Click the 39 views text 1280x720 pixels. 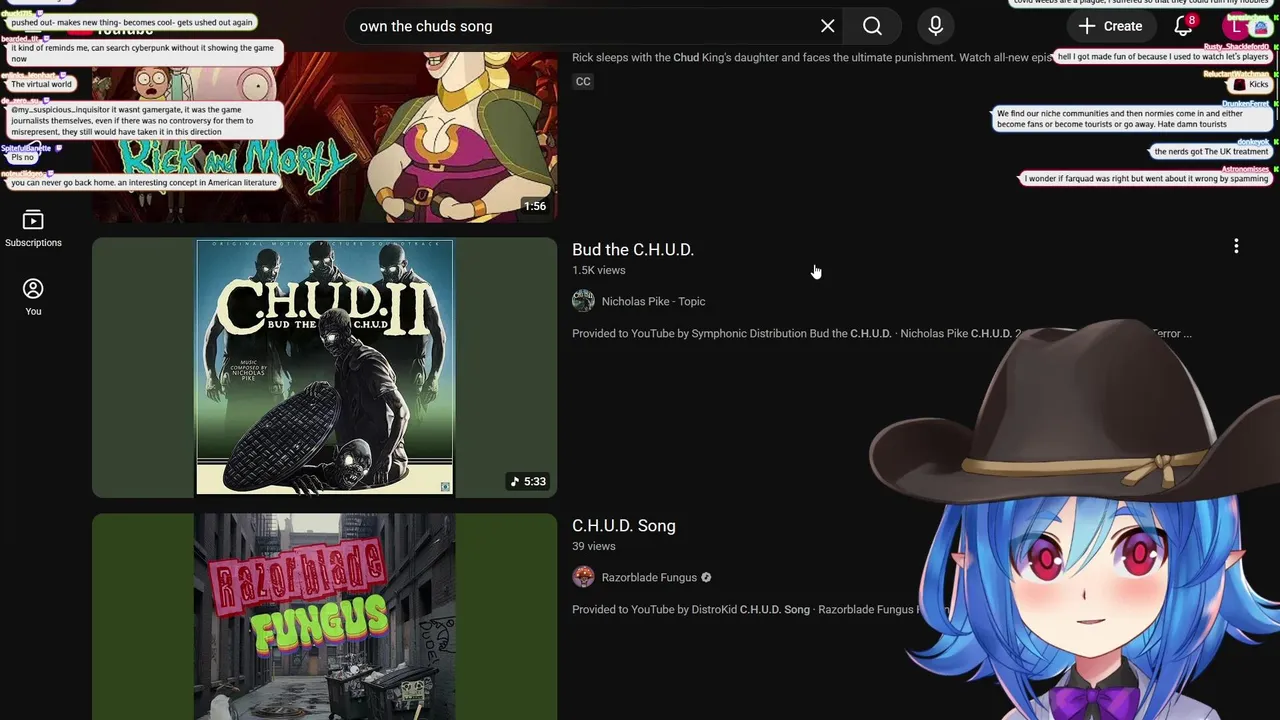pyautogui.click(x=594, y=546)
